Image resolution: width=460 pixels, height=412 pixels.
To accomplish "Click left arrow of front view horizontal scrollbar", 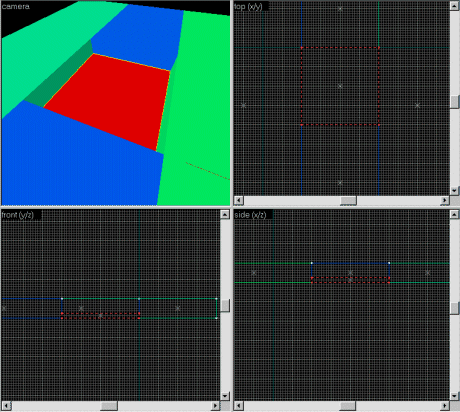I will [x=7, y=406].
